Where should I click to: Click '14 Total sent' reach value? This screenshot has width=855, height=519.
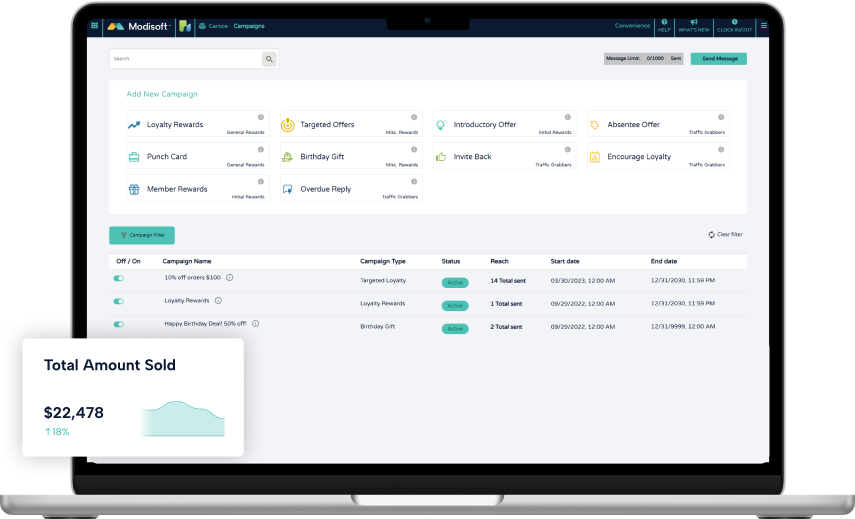pos(508,281)
